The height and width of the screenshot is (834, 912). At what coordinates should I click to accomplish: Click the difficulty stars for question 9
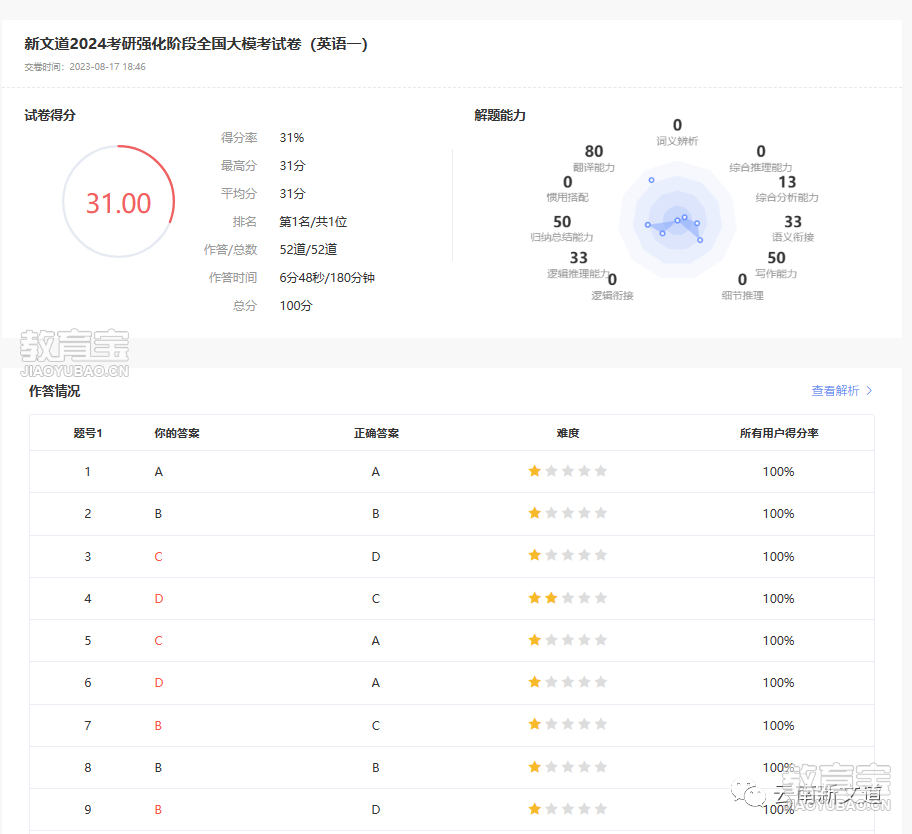coord(568,809)
